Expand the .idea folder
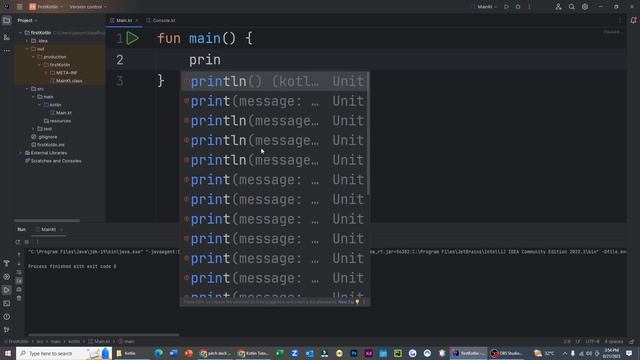640x360 pixels. pos(27,41)
